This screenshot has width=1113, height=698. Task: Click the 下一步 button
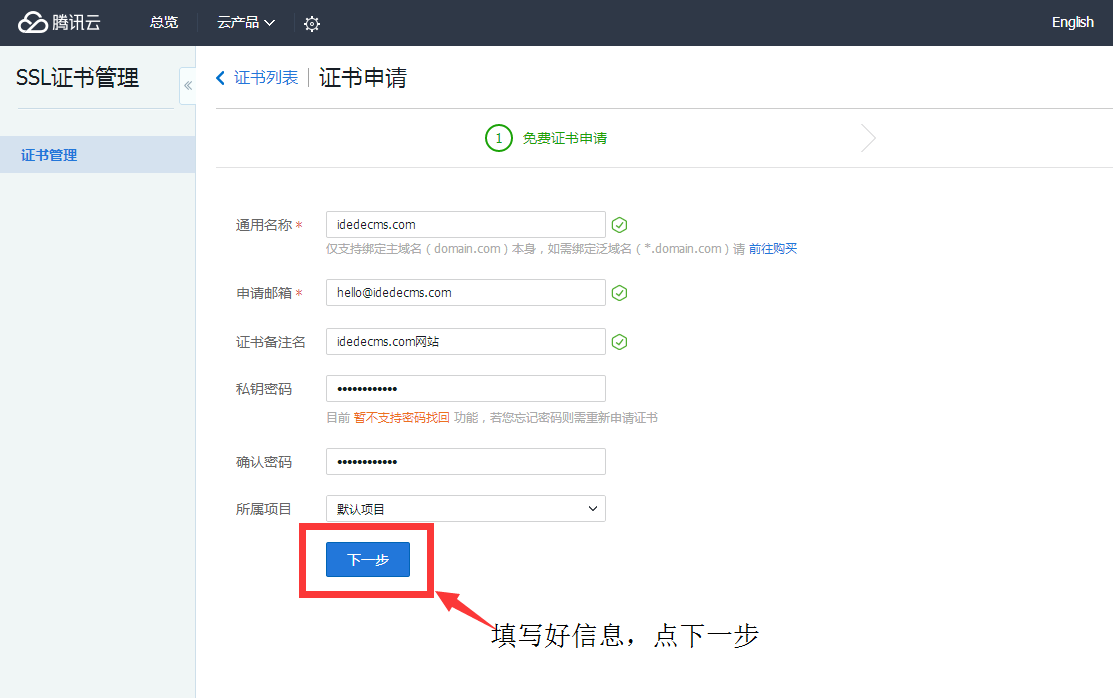(x=368, y=560)
